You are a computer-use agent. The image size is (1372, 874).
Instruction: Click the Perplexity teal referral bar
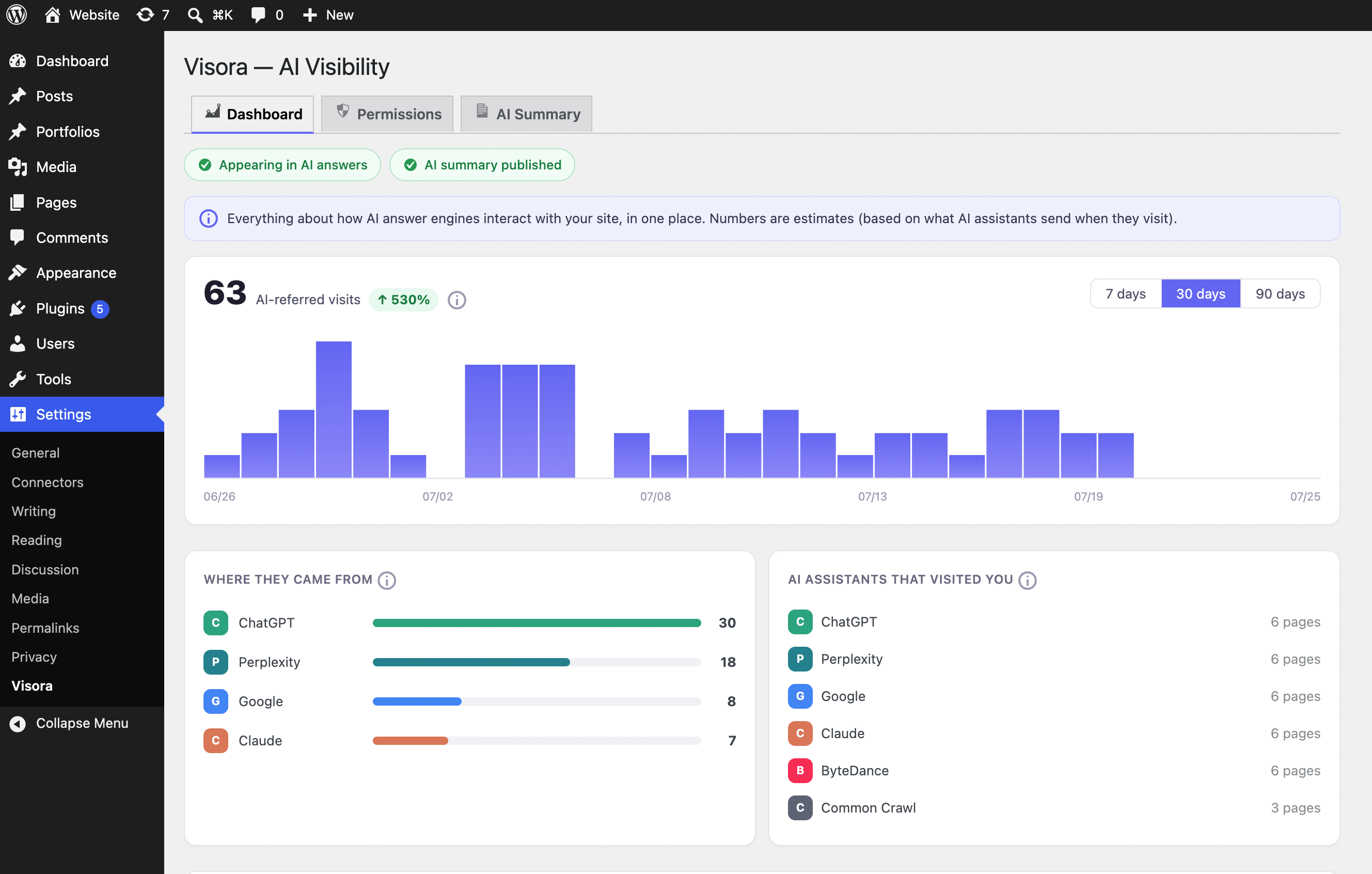point(471,663)
